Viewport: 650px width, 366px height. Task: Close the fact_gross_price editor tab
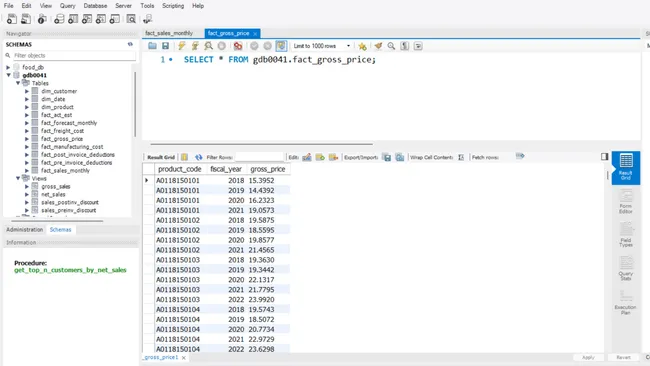(255, 34)
